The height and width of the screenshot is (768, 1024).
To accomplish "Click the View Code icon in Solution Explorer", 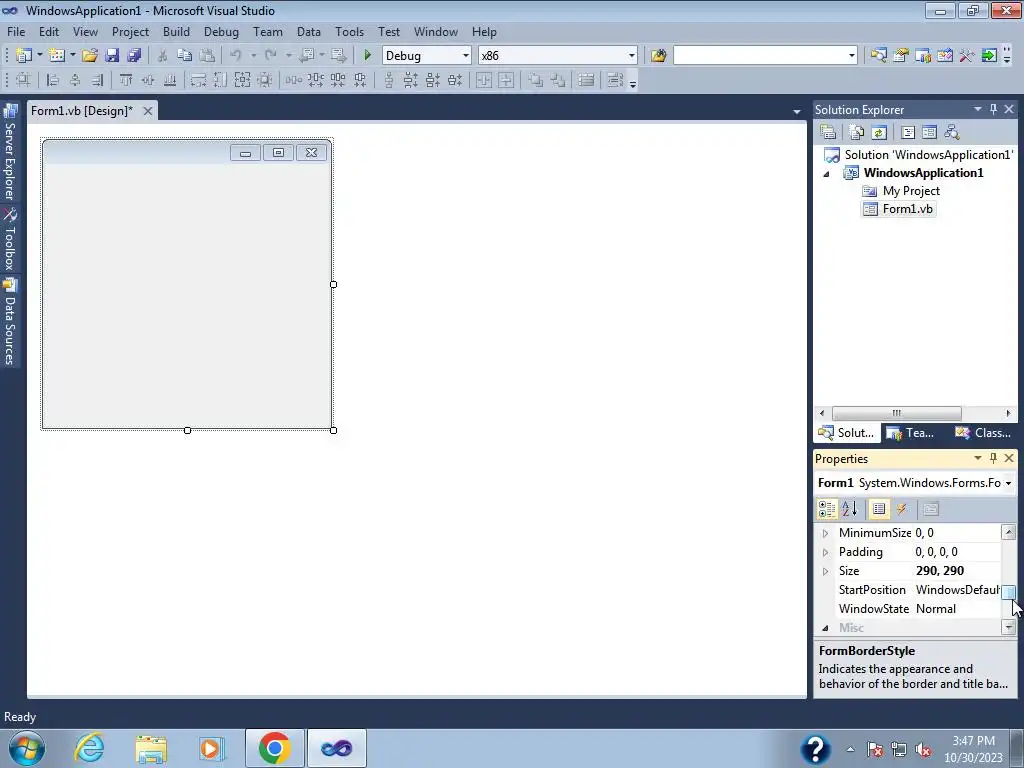I will (x=908, y=133).
